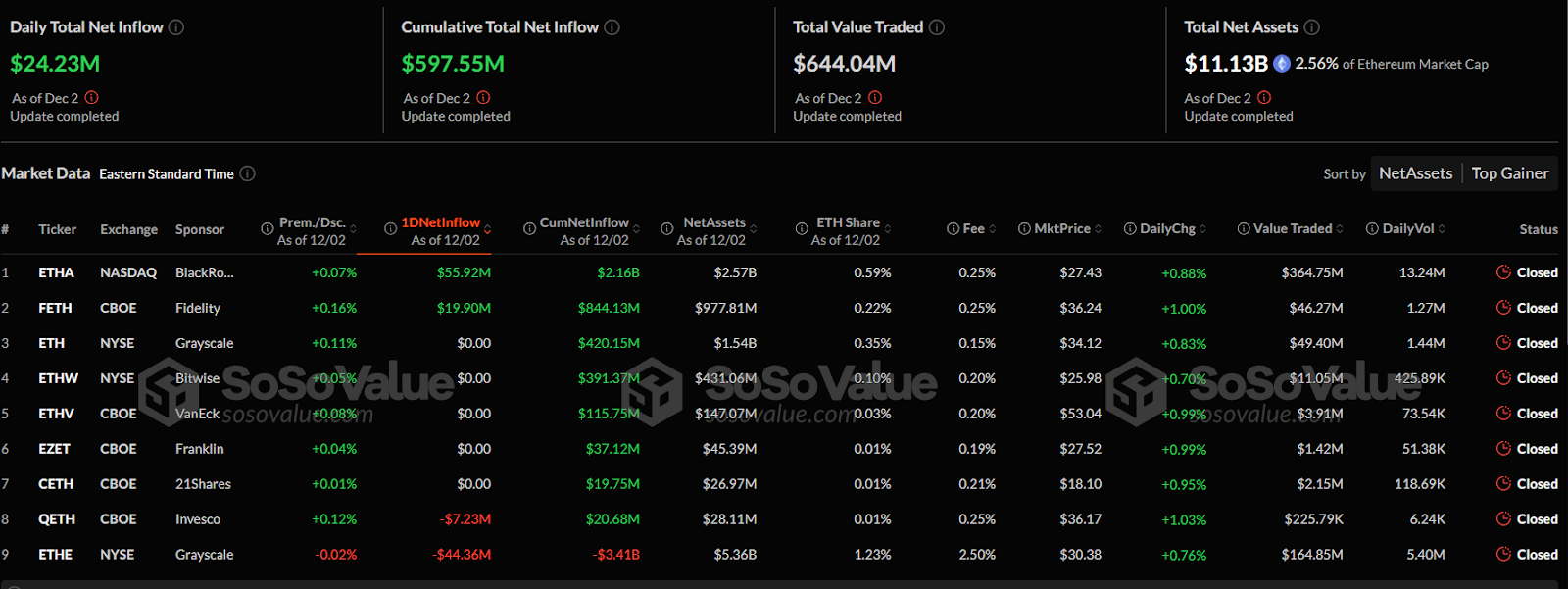1568x589 pixels.
Task: Open the EZET ticker
Action: click(x=54, y=449)
